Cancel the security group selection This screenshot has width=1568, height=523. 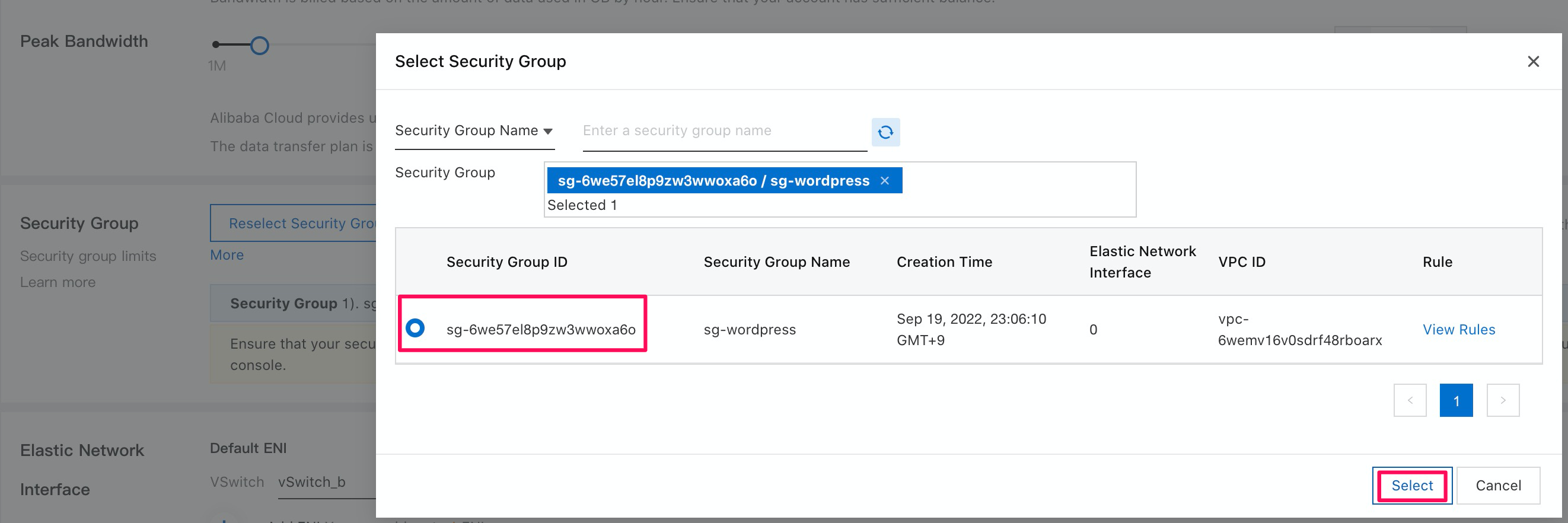pyautogui.click(x=1498, y=485)
